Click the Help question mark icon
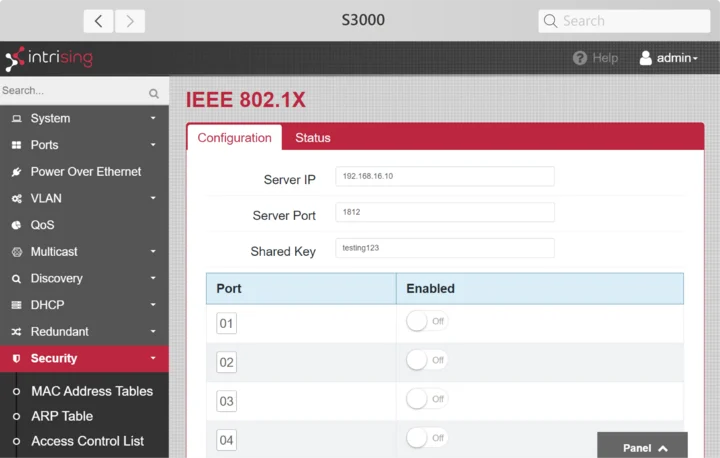Image resolution: width=720 pixels, height=458 pixels. click(x=580, y=58)
